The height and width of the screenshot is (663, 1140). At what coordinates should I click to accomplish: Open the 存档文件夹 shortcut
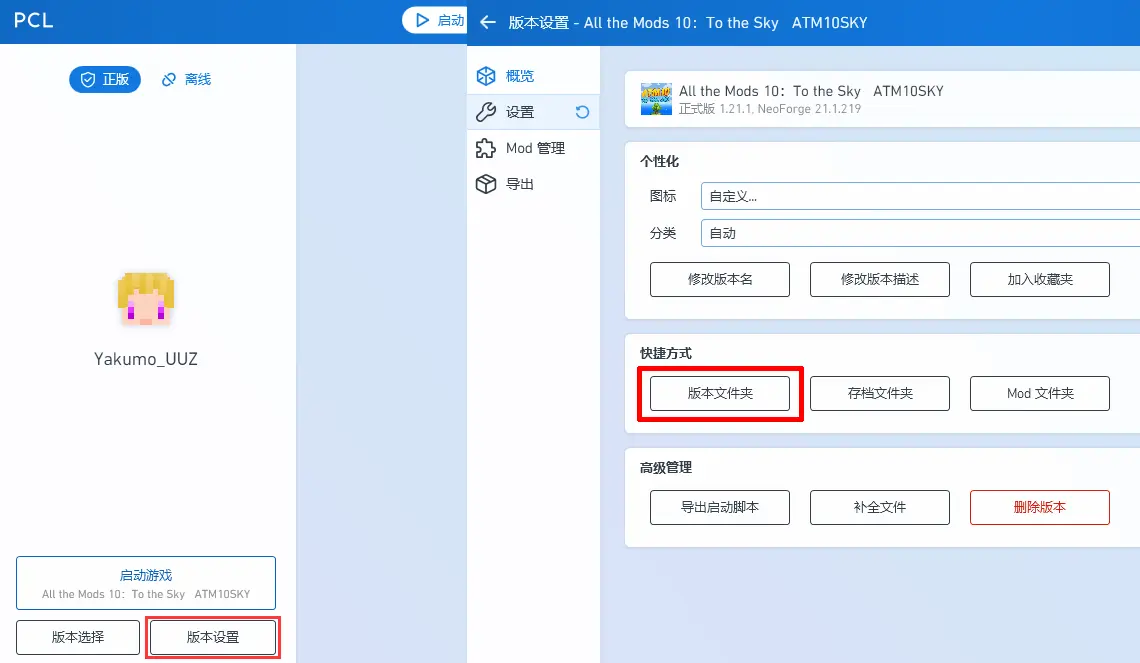point(879,393)
